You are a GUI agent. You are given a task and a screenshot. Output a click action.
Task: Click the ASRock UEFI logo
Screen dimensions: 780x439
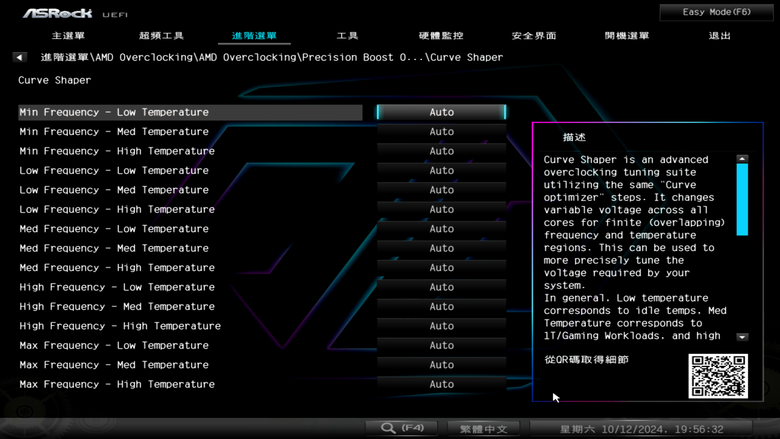(75, 13)
